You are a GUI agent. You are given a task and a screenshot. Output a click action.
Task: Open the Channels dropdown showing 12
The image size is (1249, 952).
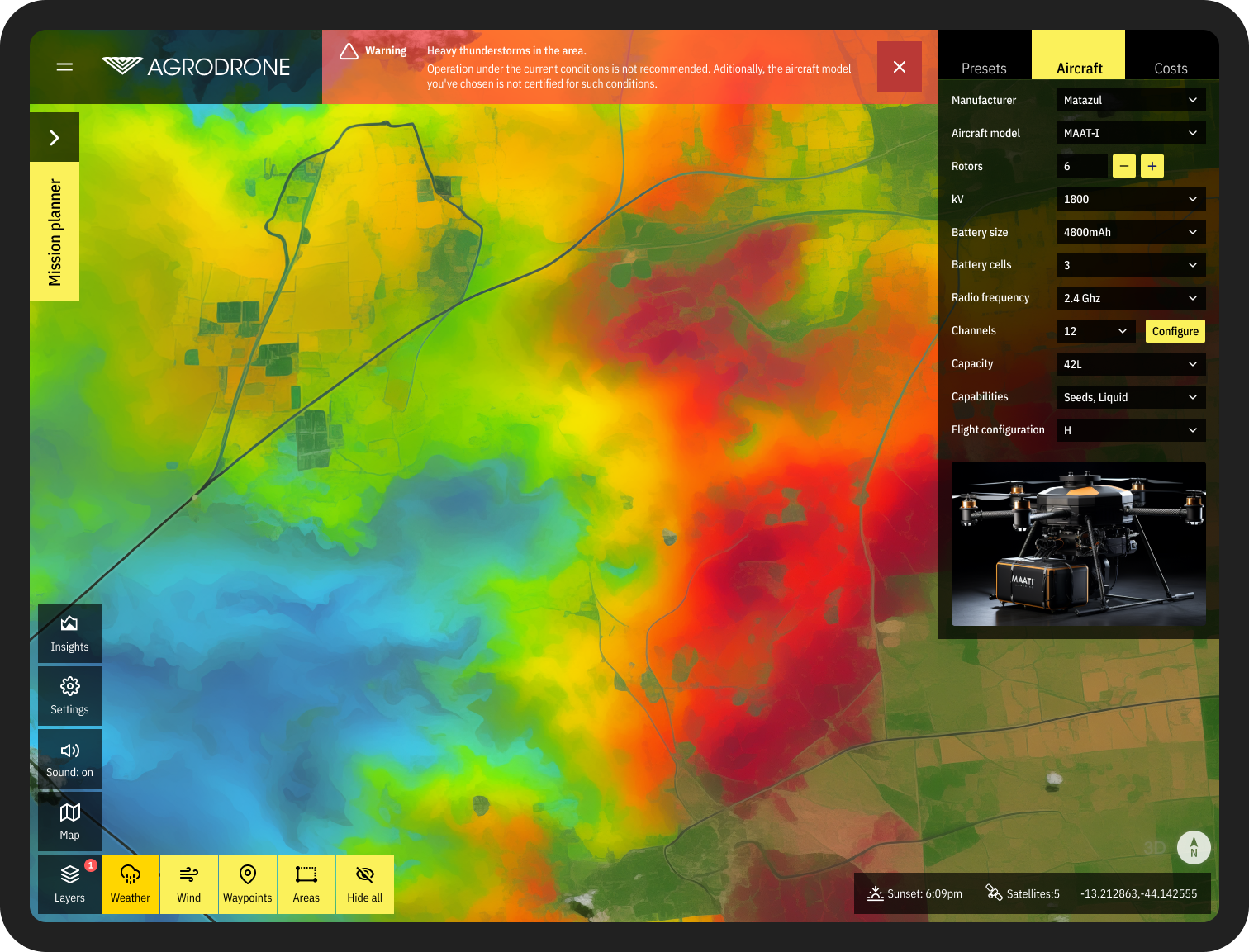point(1096,331)
